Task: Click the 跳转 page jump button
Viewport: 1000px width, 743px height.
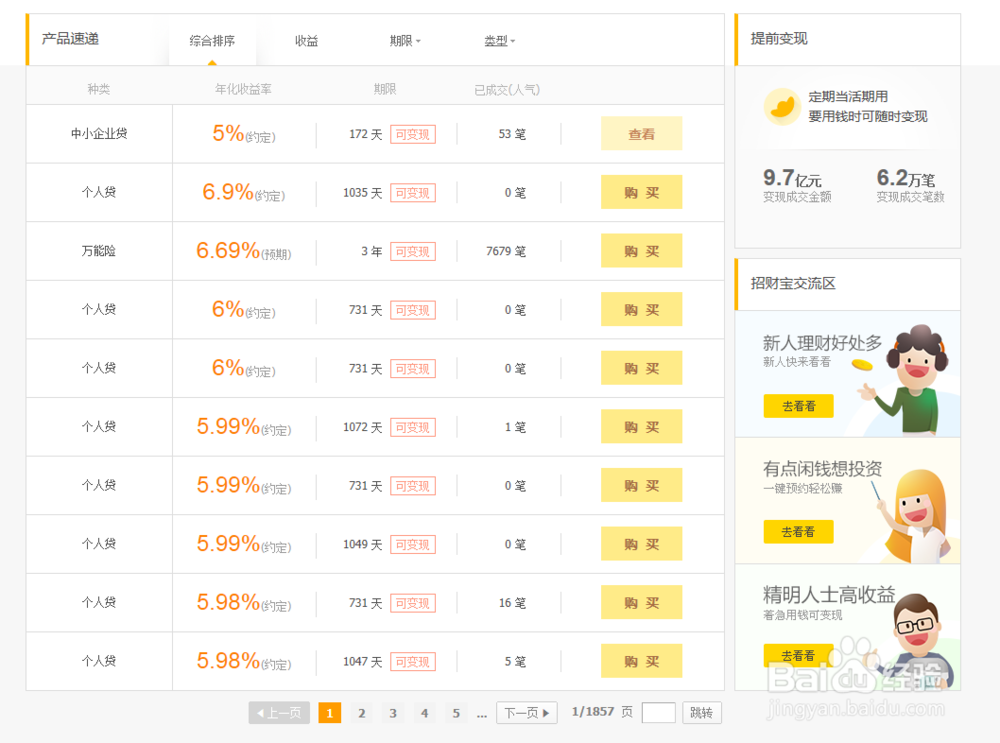Action: point(700,713)
